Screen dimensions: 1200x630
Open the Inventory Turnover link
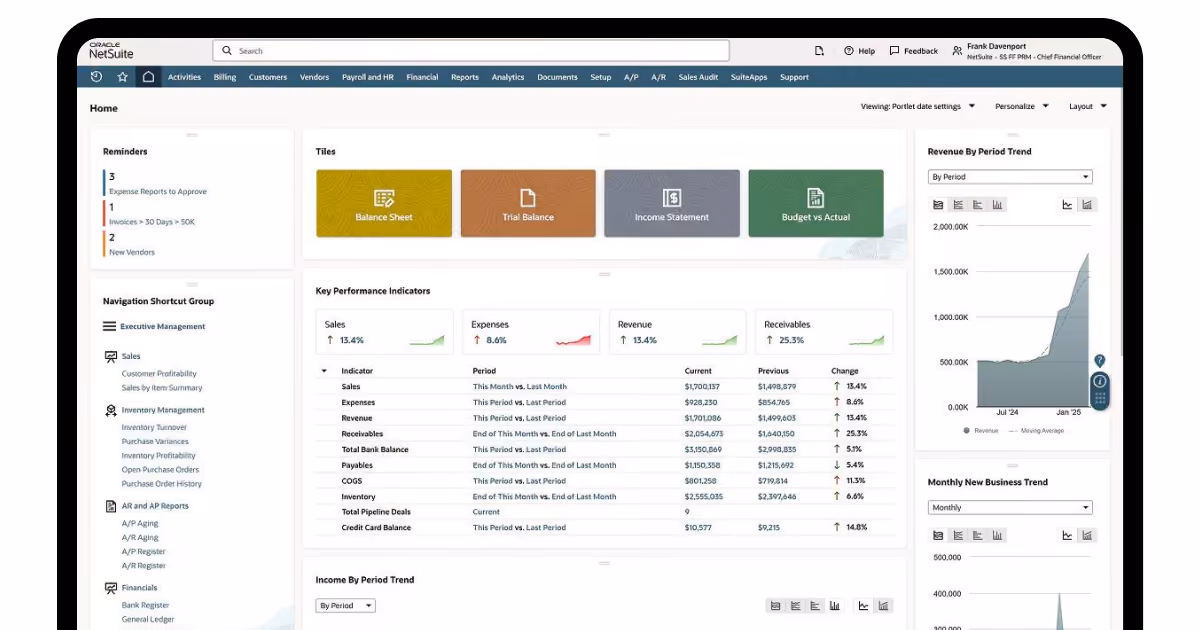[x=154, y=428]
